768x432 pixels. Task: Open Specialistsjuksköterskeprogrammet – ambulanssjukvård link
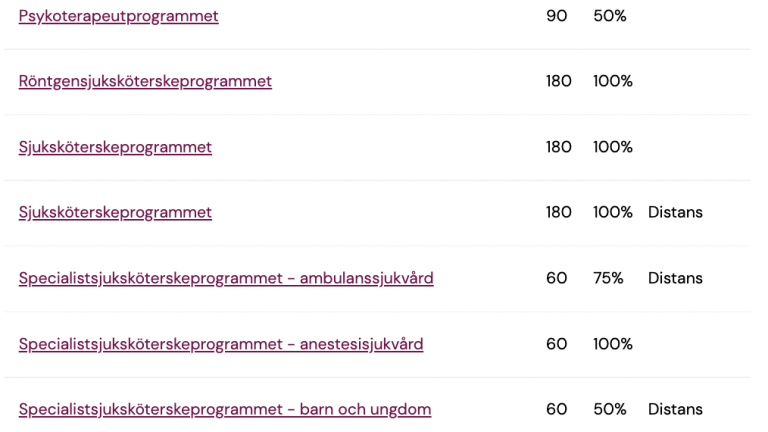click(x=226, y=278)
